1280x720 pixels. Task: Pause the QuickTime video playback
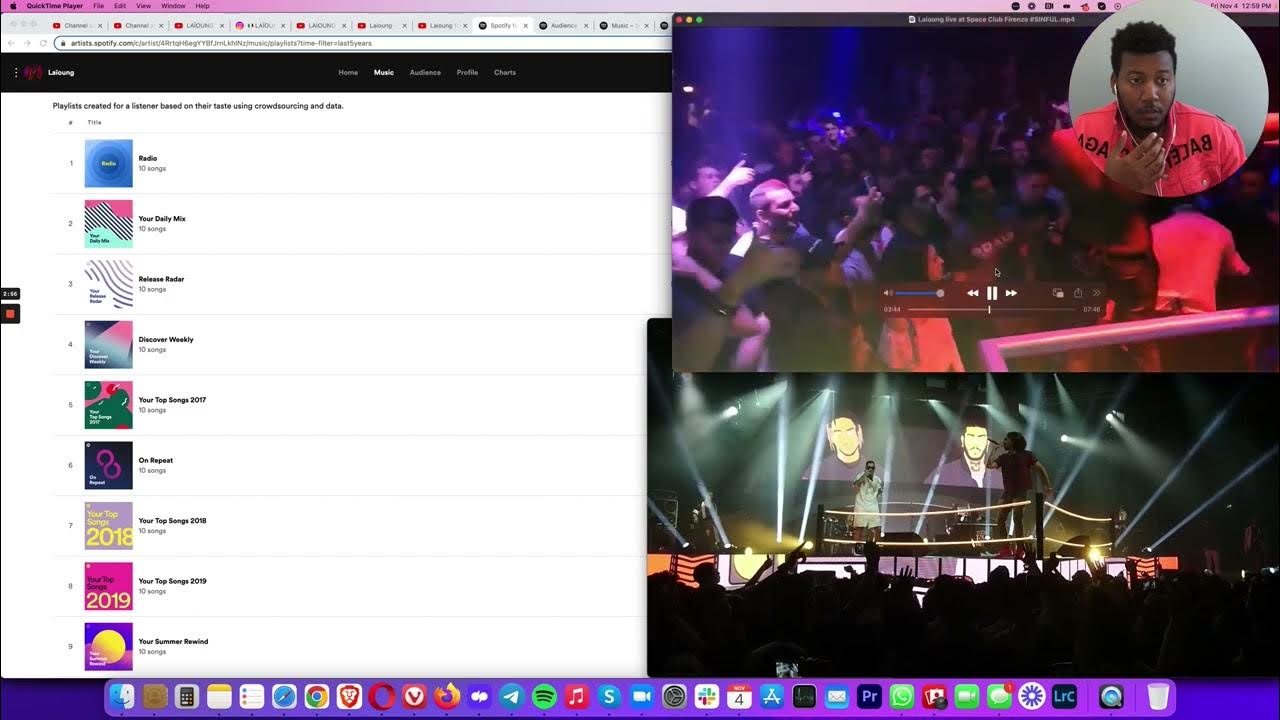992,293
